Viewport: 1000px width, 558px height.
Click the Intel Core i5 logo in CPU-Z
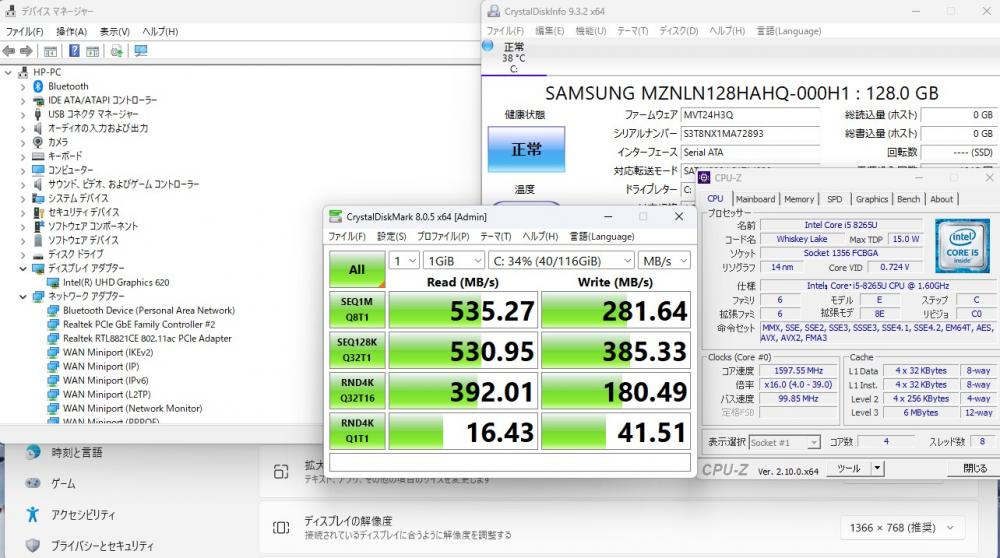point(962,246)
